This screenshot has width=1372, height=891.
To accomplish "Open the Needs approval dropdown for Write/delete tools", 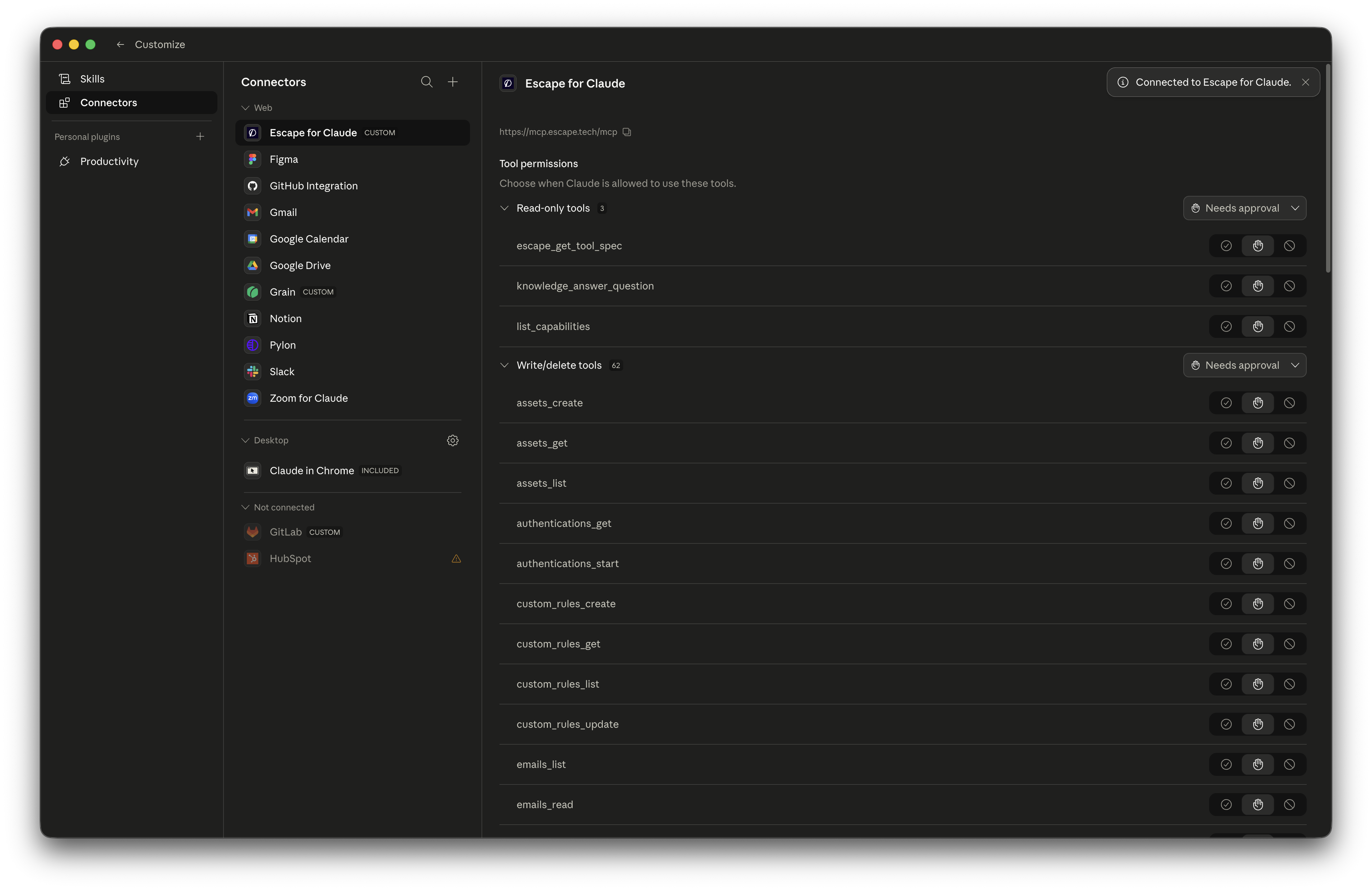I will 1245,365.
